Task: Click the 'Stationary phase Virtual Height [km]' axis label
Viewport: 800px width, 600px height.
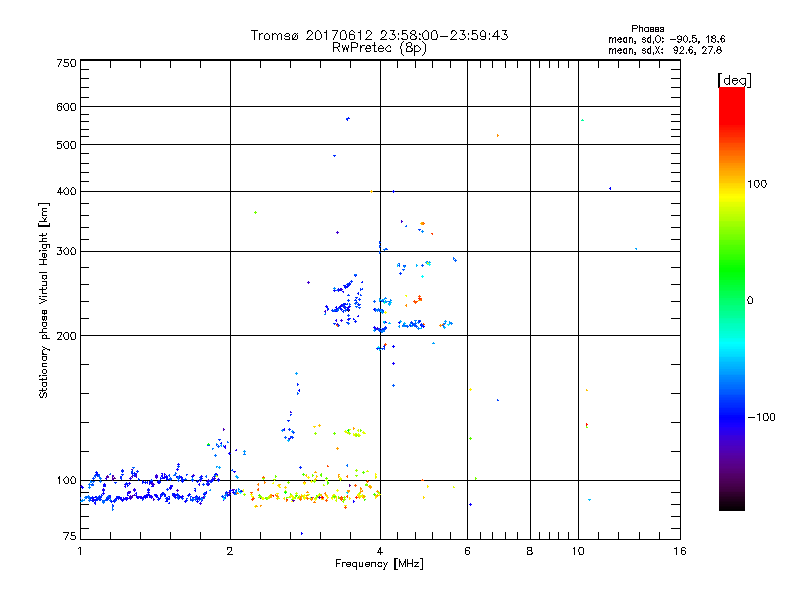Action: 44,300
